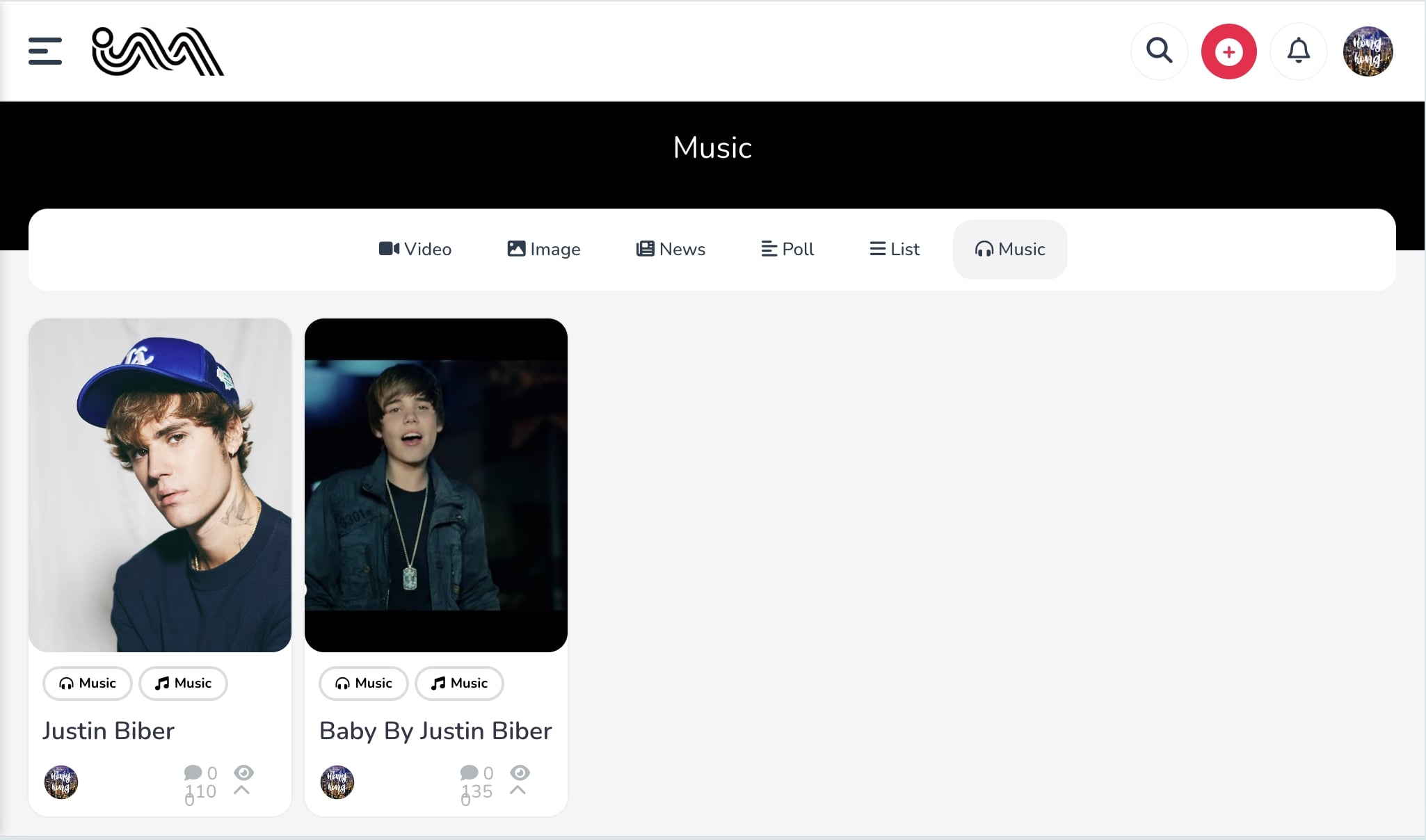Click comment bubble on Baby card
The height and width of the screenshot is (840, 1426).
pos(469,773)
